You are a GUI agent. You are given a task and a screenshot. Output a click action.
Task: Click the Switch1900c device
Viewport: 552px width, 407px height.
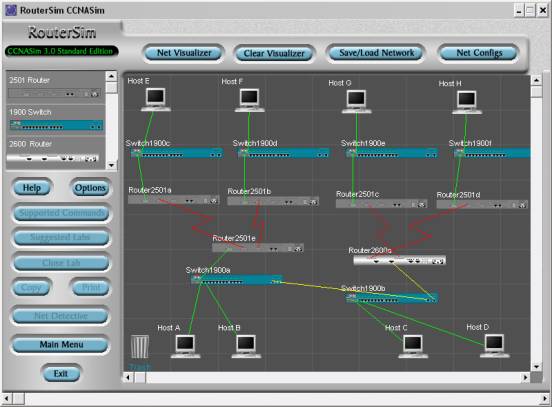[177, 153]
